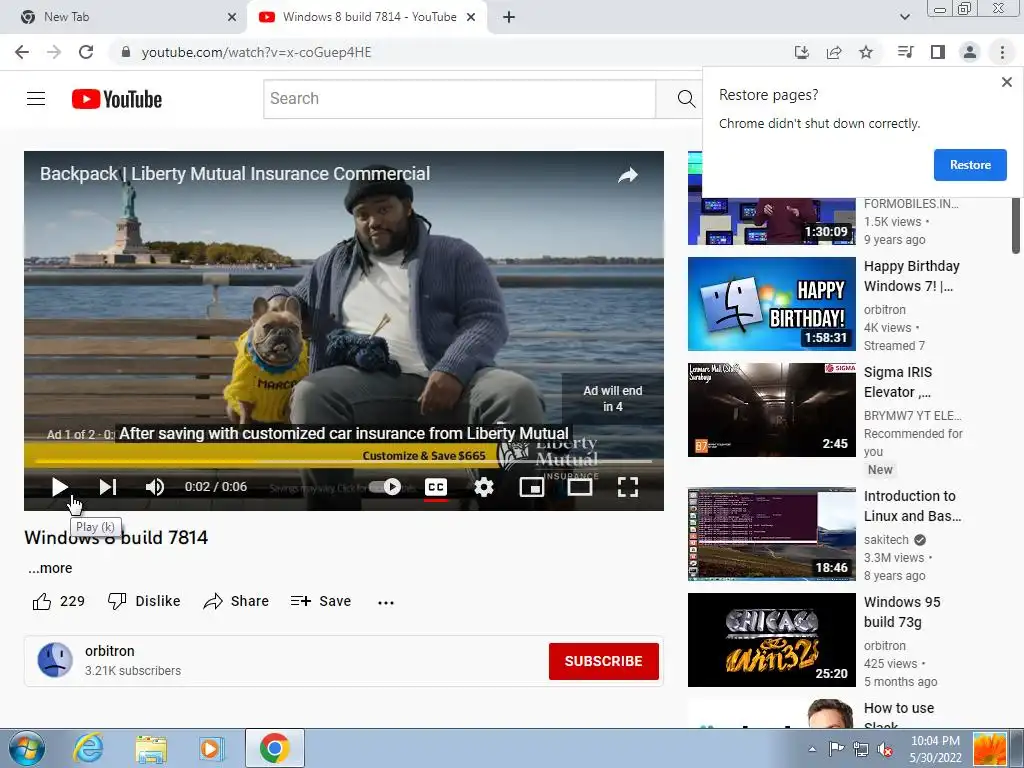Click the magnifier search button
This screenshot has width=1024, height=768.
tap(686, 99)
